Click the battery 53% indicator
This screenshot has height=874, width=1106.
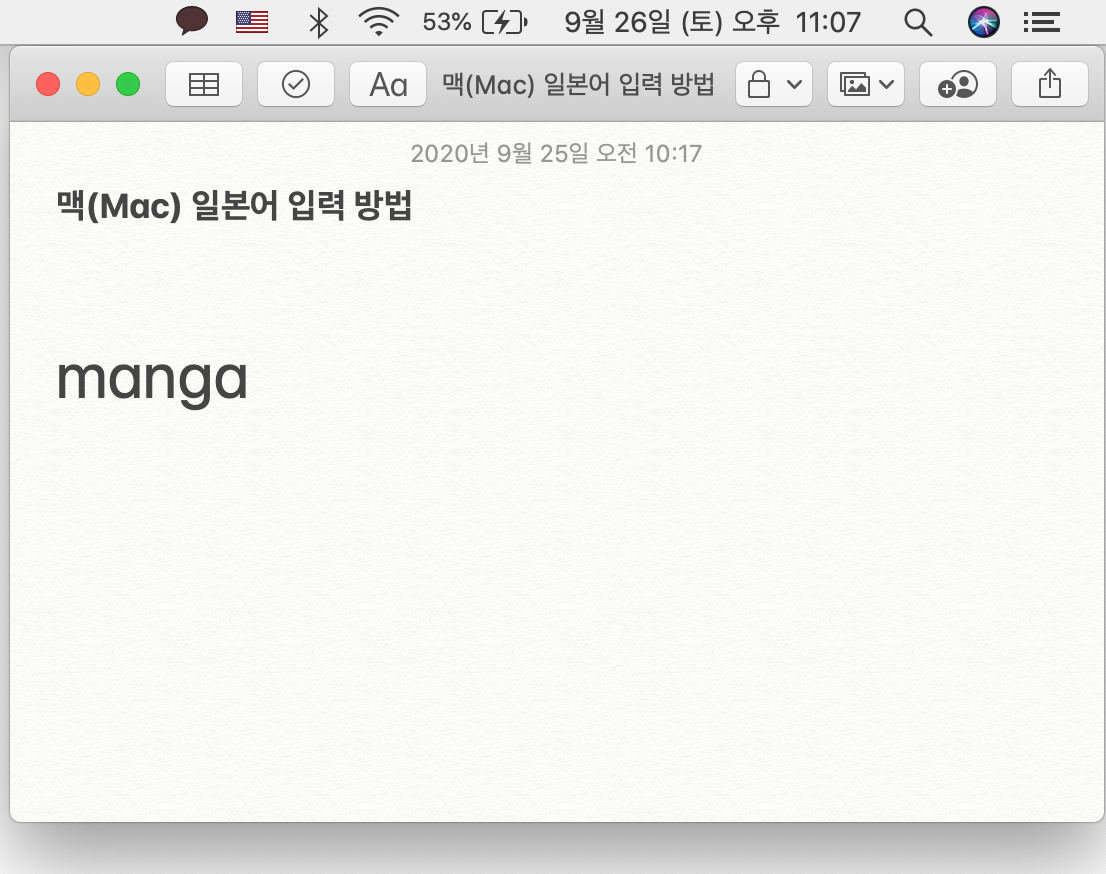[475, 23]
